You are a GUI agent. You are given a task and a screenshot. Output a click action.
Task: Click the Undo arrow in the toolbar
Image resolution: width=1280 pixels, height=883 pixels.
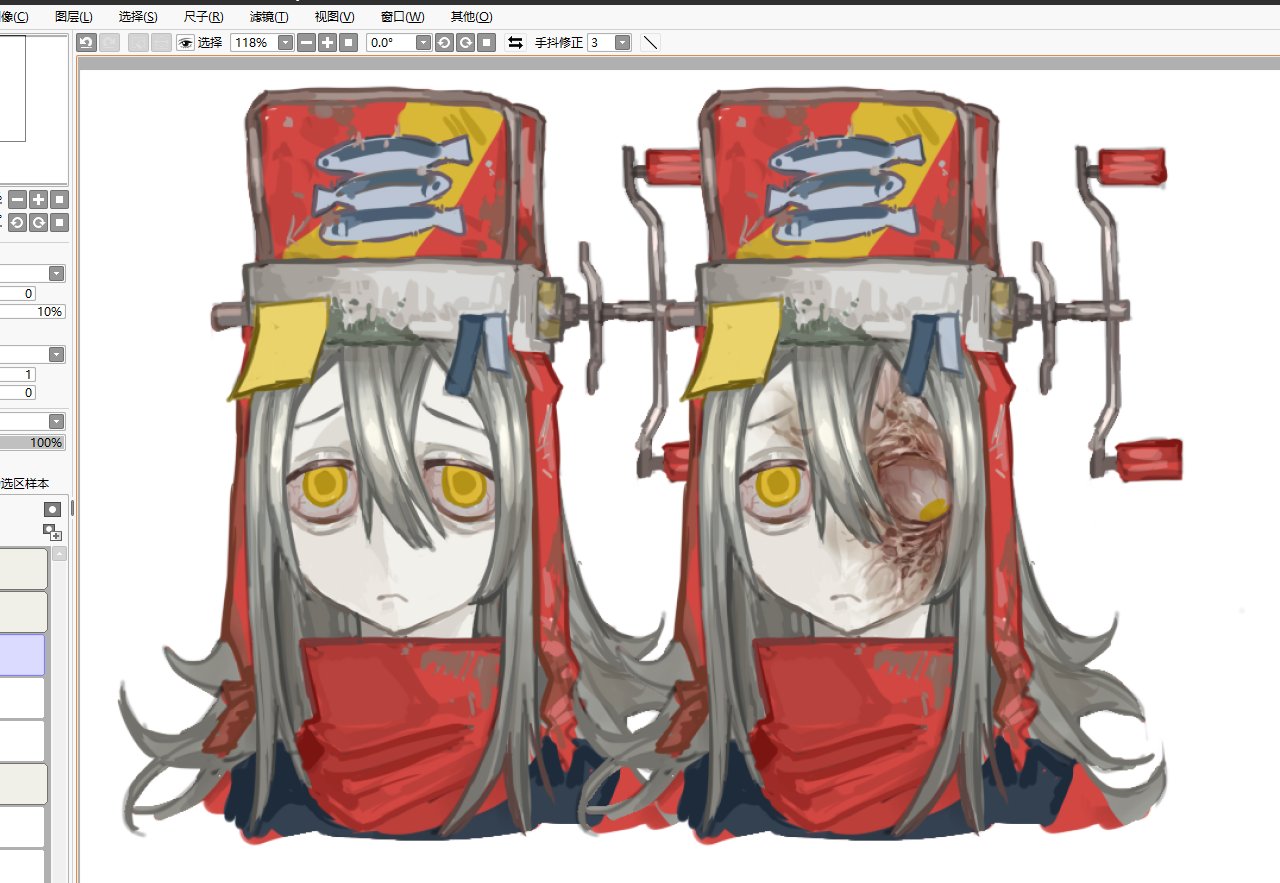[x=86, y=42]
